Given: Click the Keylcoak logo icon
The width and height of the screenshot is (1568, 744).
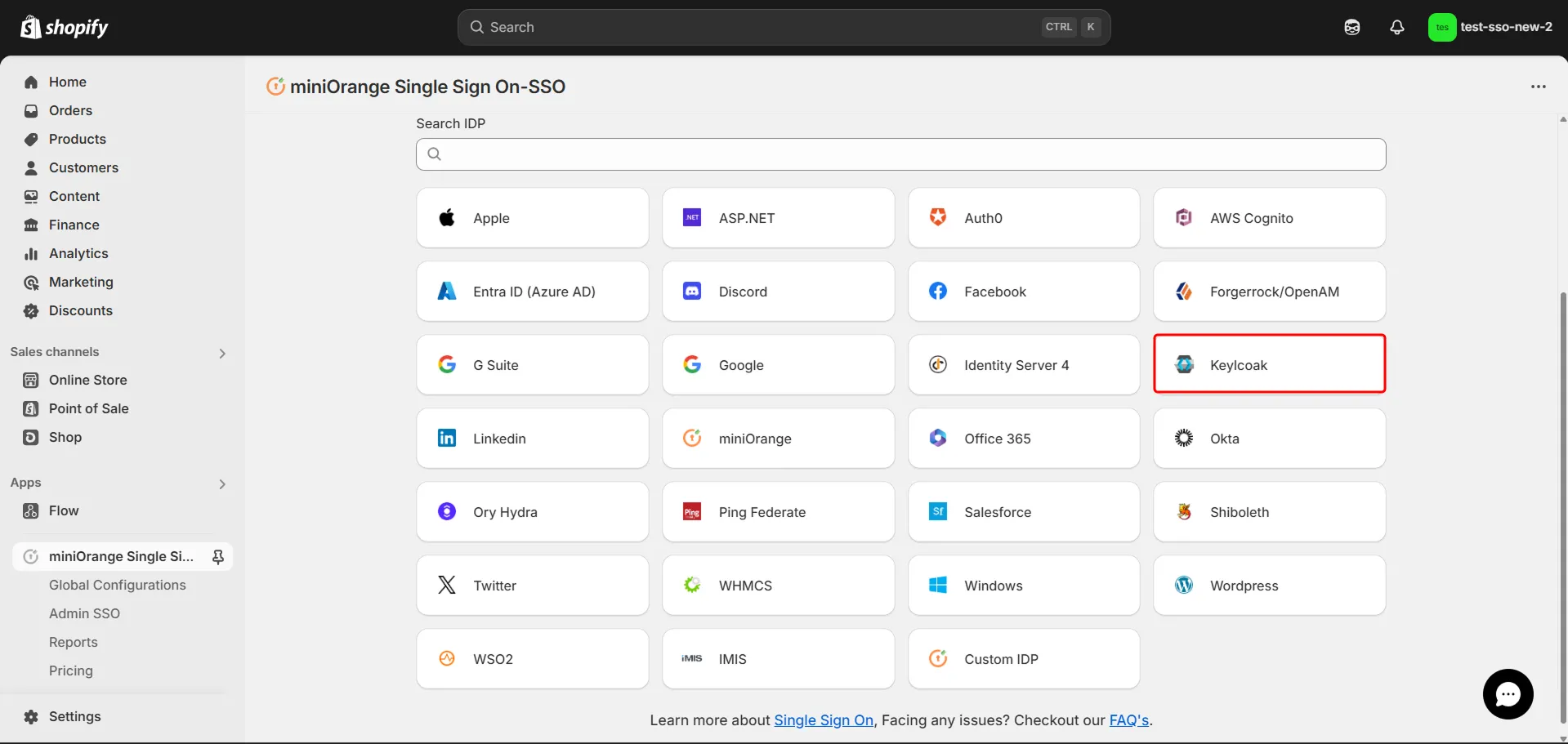Looking at the screenshot, I should pyautogui.click(x=1184, y=364).
